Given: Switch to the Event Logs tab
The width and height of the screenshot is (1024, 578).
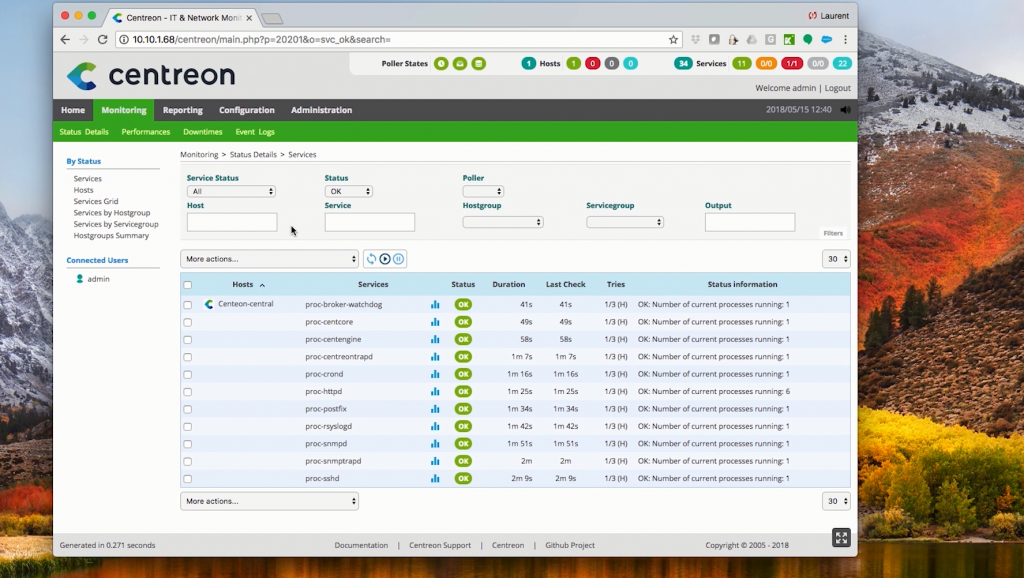Looking at the screenshot, I should (254, 132).
